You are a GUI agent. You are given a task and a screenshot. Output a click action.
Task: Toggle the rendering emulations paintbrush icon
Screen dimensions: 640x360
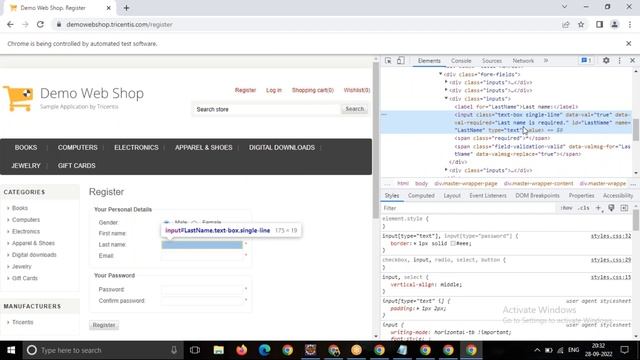click(x=611, y=208)
